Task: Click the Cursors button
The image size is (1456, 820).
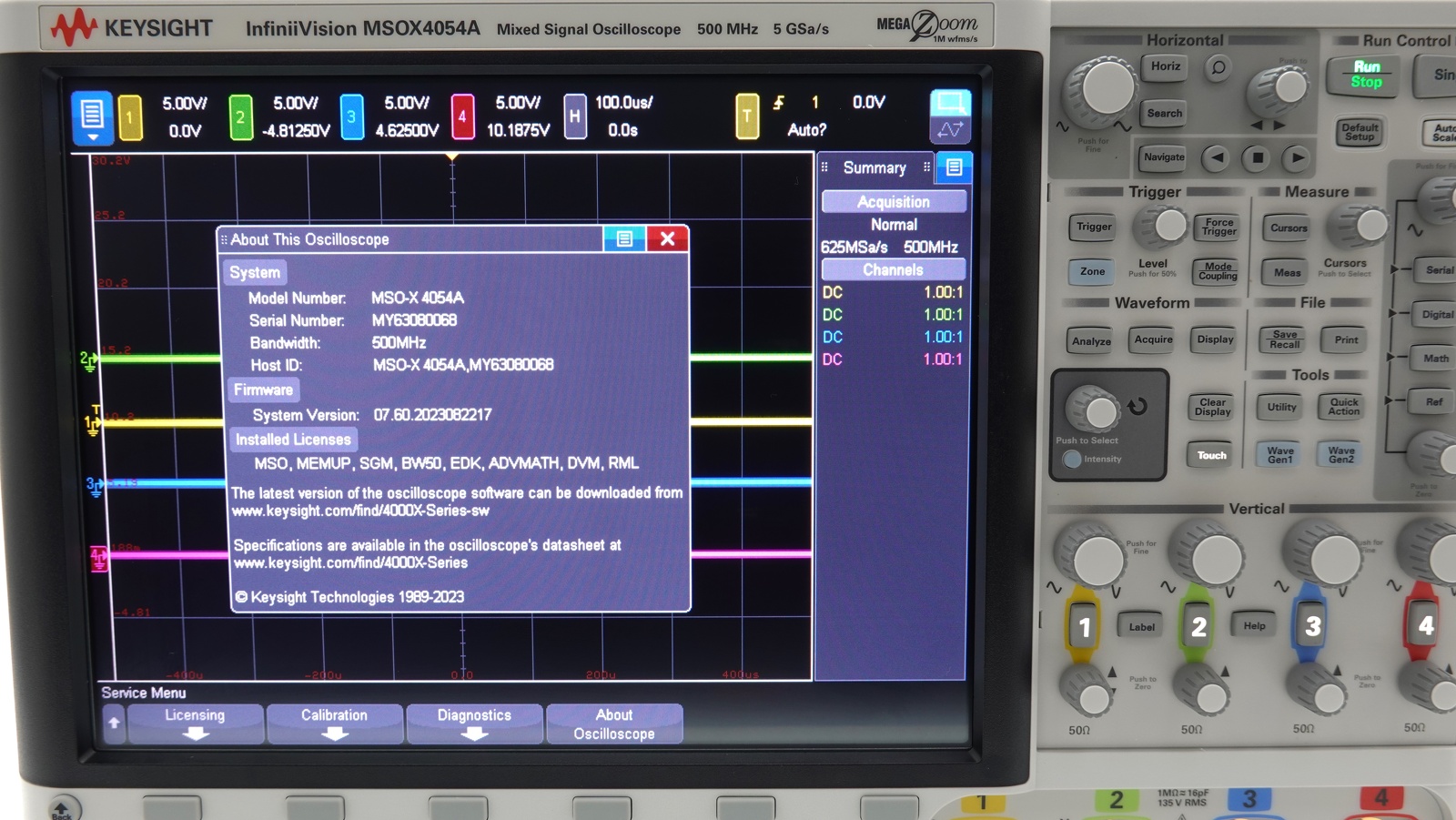Action: tap(1289, 228)
